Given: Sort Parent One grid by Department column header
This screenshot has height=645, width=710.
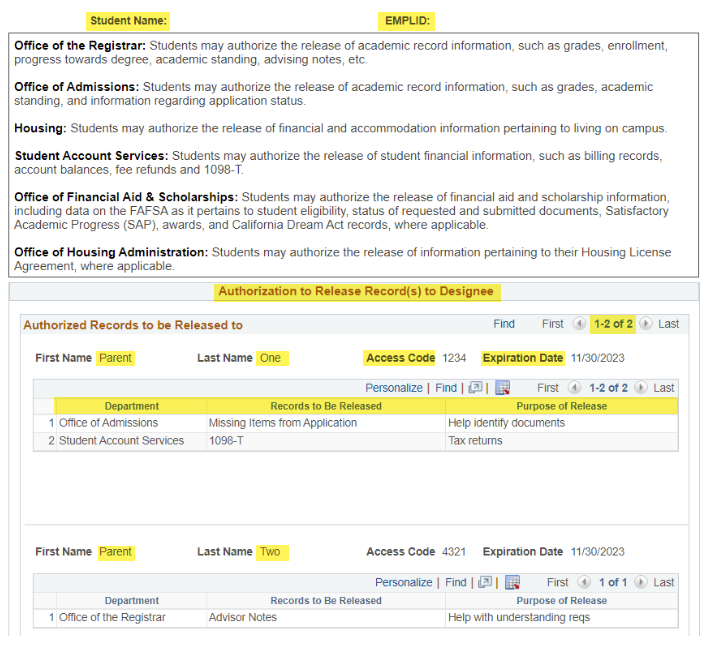Looking at the screenshot, I should pos(131,406).
